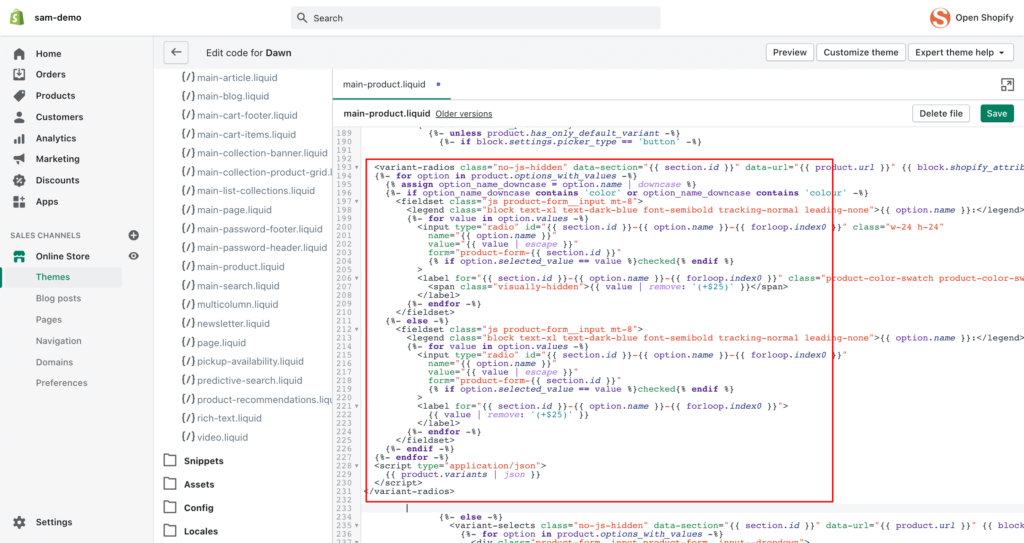
Task: Go back with the arrow button
Action: click(x=176, y=52)
